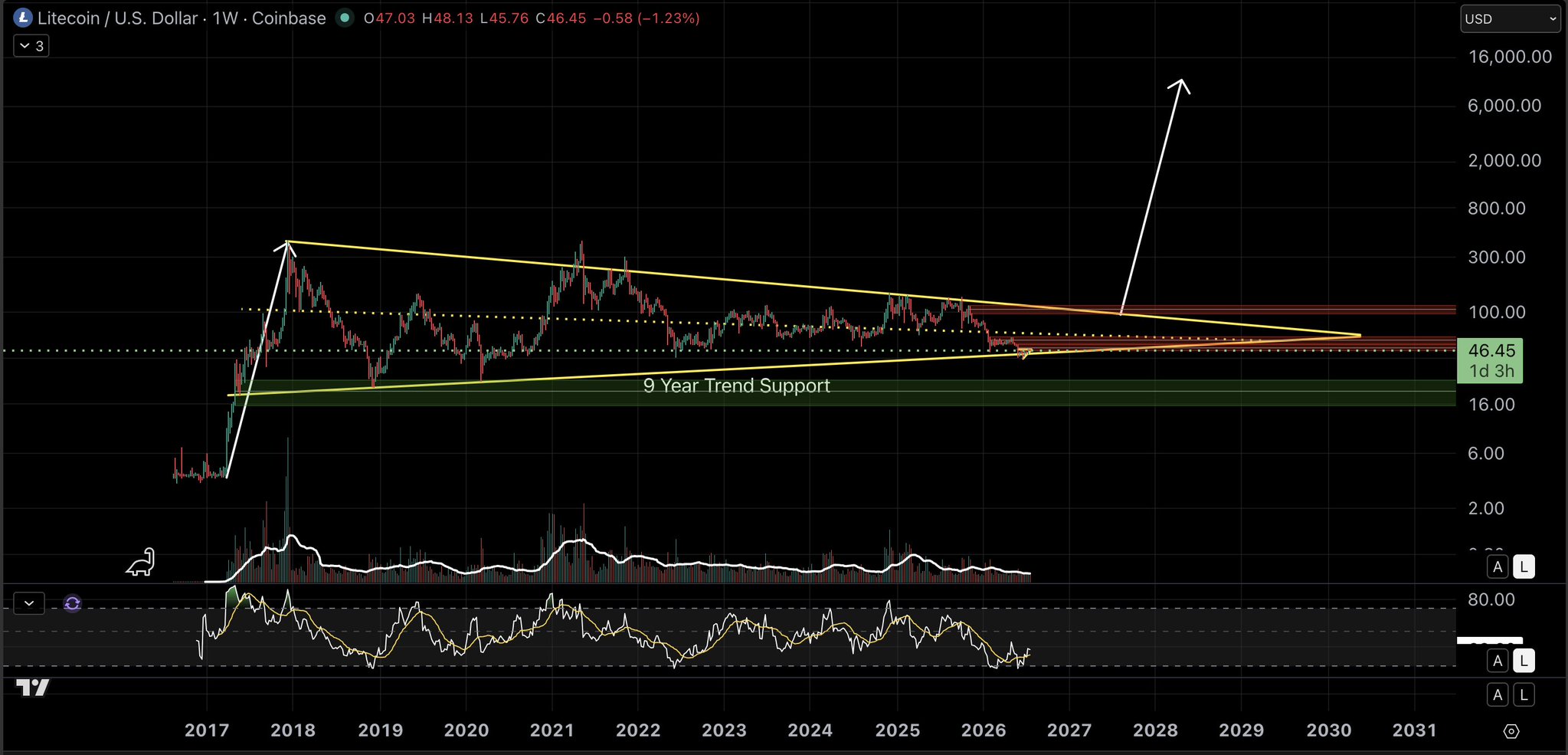The height and width of the screenshot is (755, 1568).
Task: Click the dinosaur icon on the chart
Action: [141, 562]
